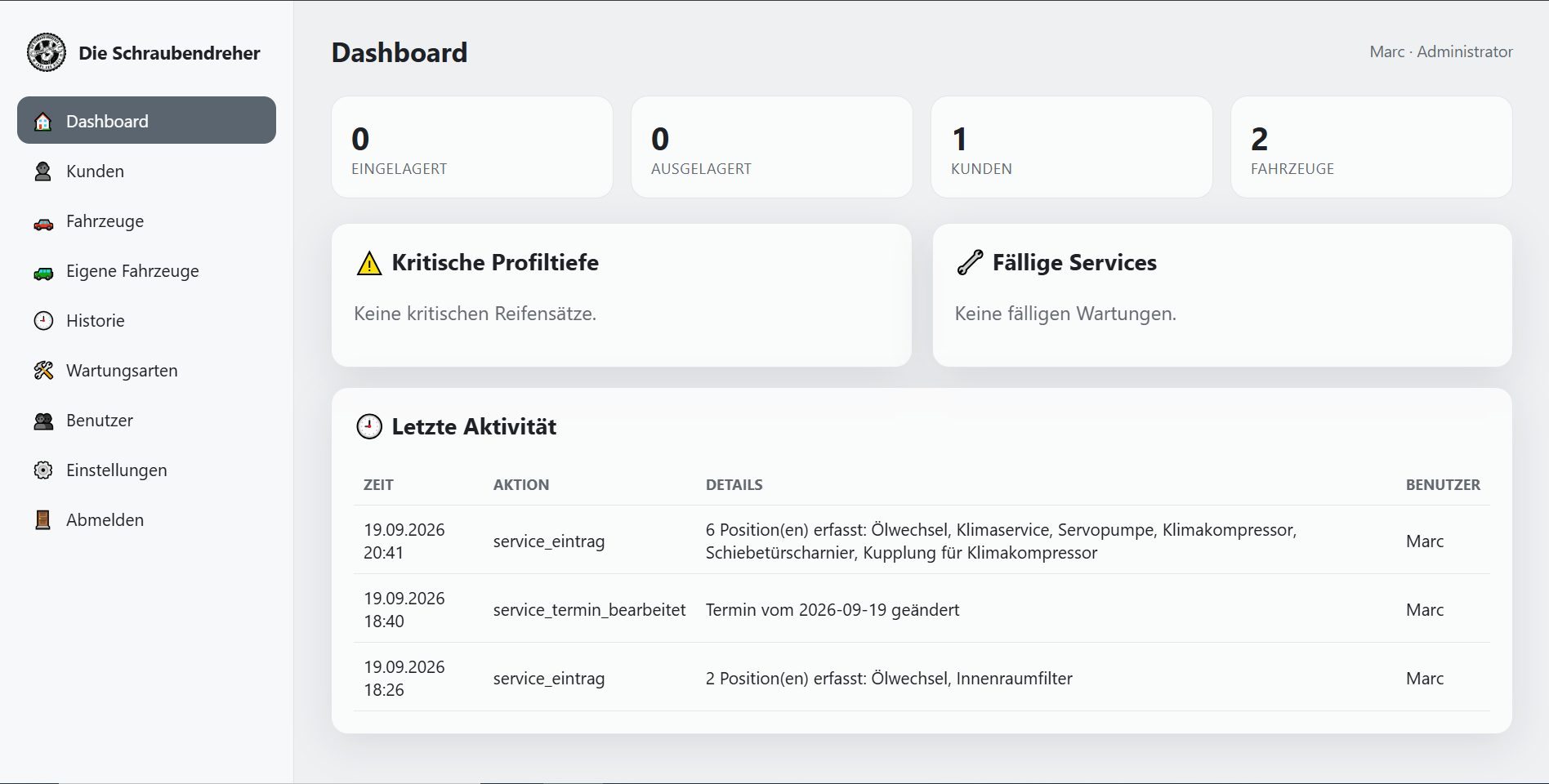
Task: Click the tools icon beside Wartungsarten
Action: 43,371
